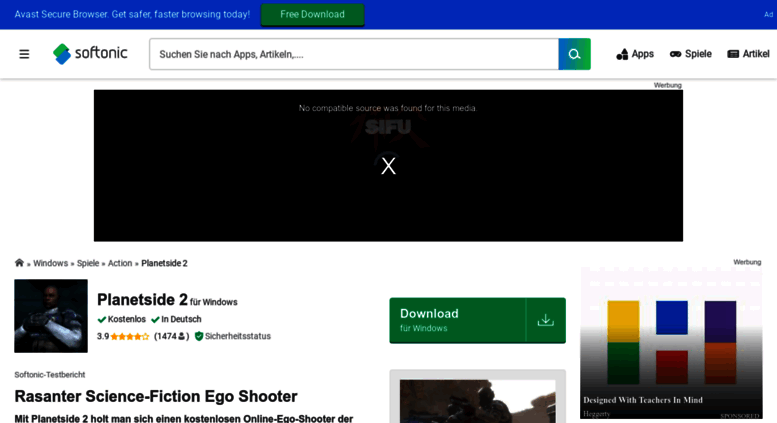The height and width of the screenshot is (423, 777).
Task: Click the Avast Free Download button
Action: pyautogui.click(x=312, y=14)
